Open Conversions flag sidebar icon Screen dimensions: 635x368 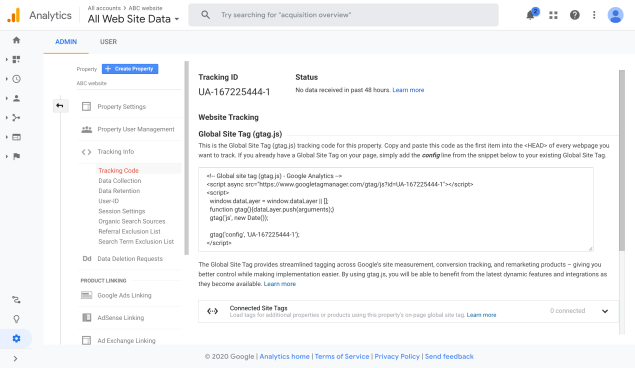(16, 156)
